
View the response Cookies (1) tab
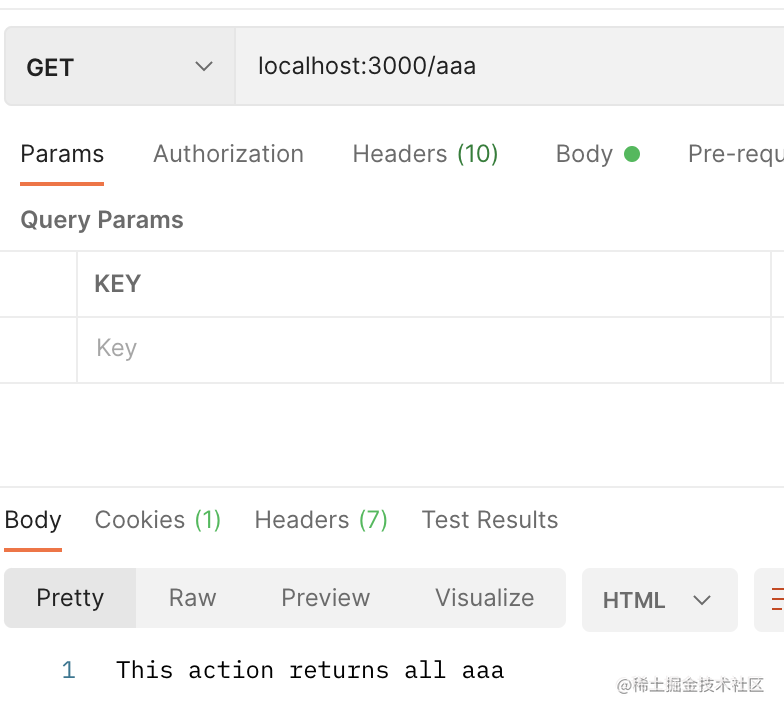coord(157,520)
